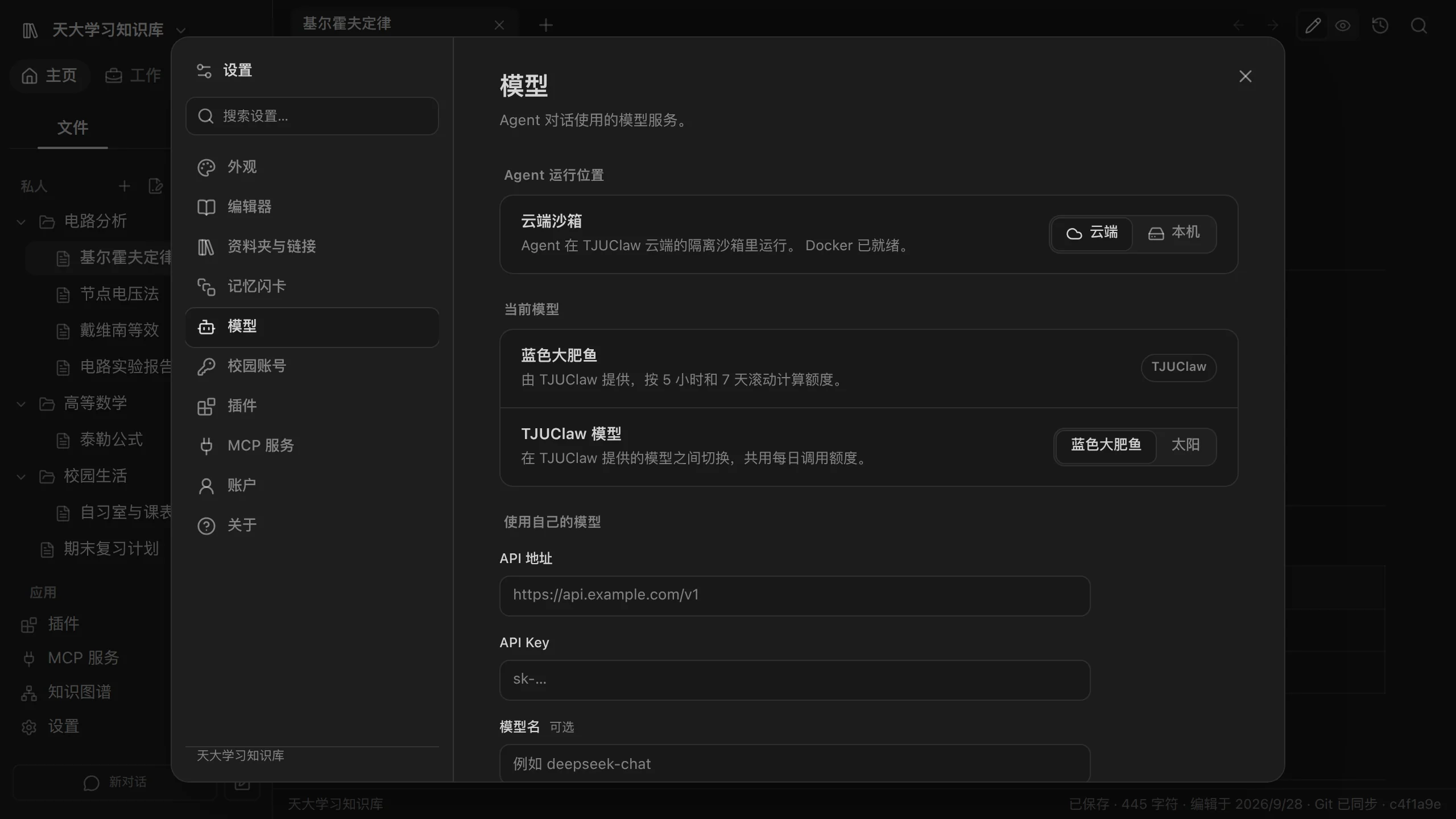Go to 资料夹与链接 settings
This screenshot has height=819, width=1456.
pos(312,247)
